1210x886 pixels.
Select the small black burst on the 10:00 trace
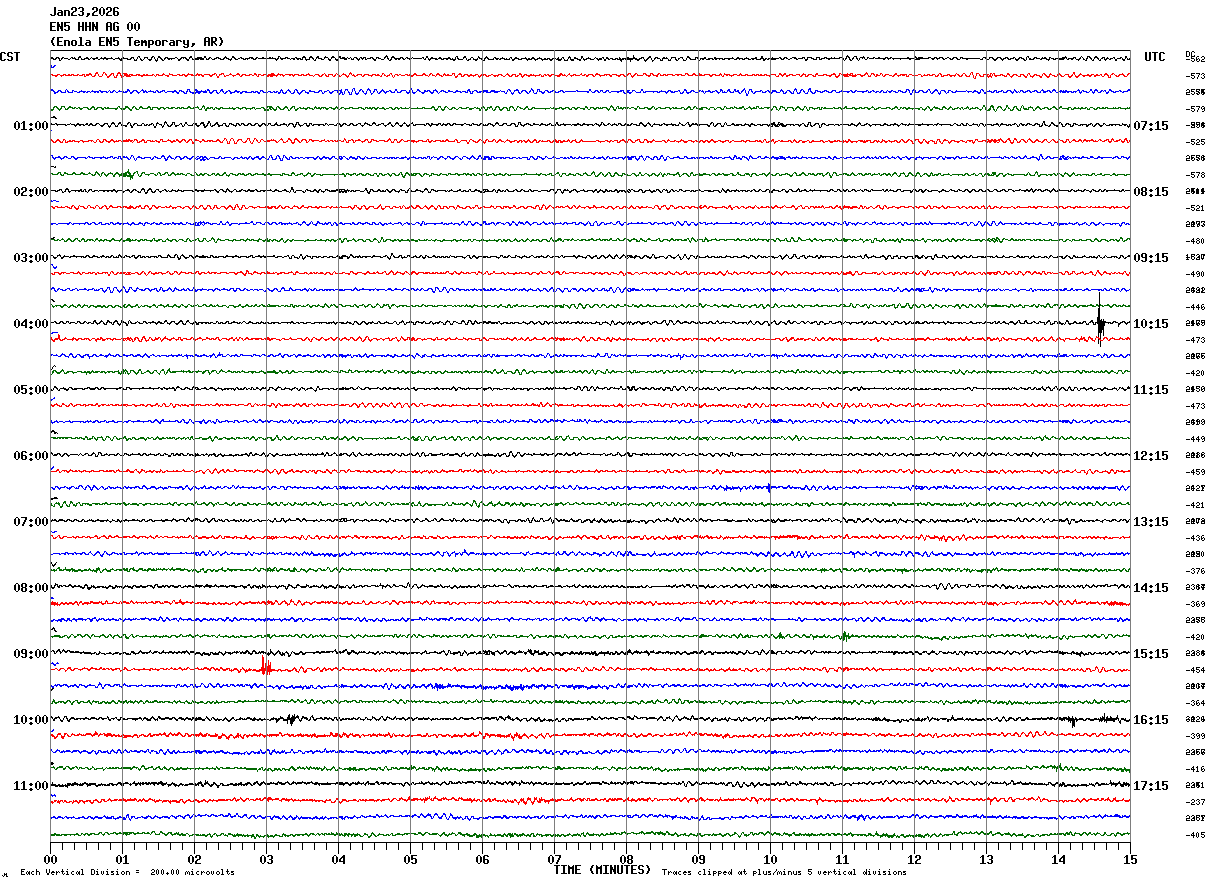click(x=291, y=719)
